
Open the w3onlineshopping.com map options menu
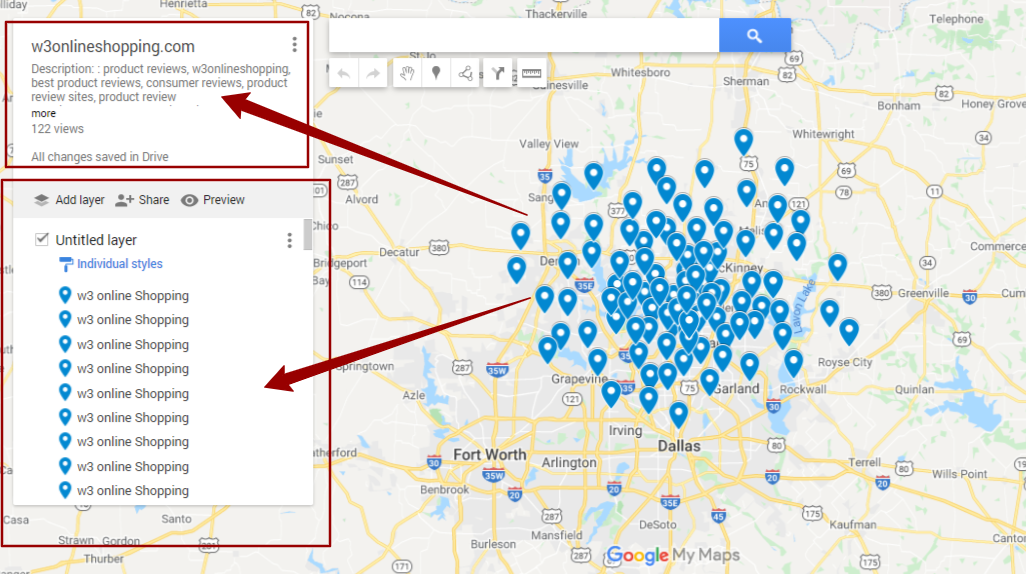click(x=294, y=44)
